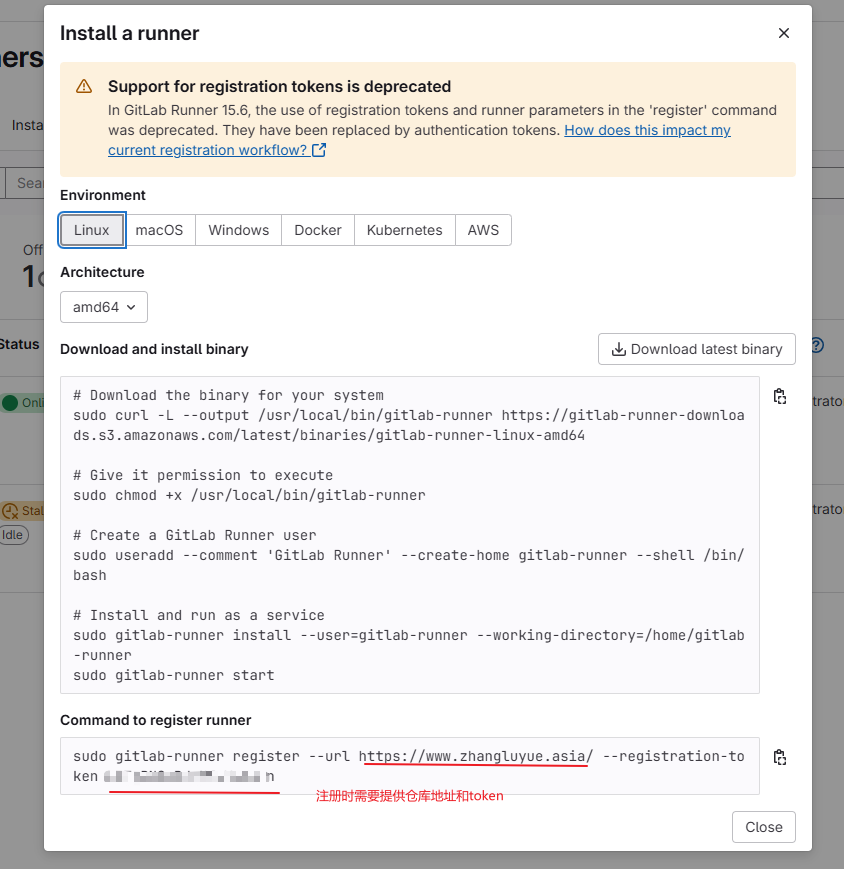Viewport: 844px width, 869px height.
Task: Click the Download latest binary button
Action: pyautogui.click(x=697, y=349)
